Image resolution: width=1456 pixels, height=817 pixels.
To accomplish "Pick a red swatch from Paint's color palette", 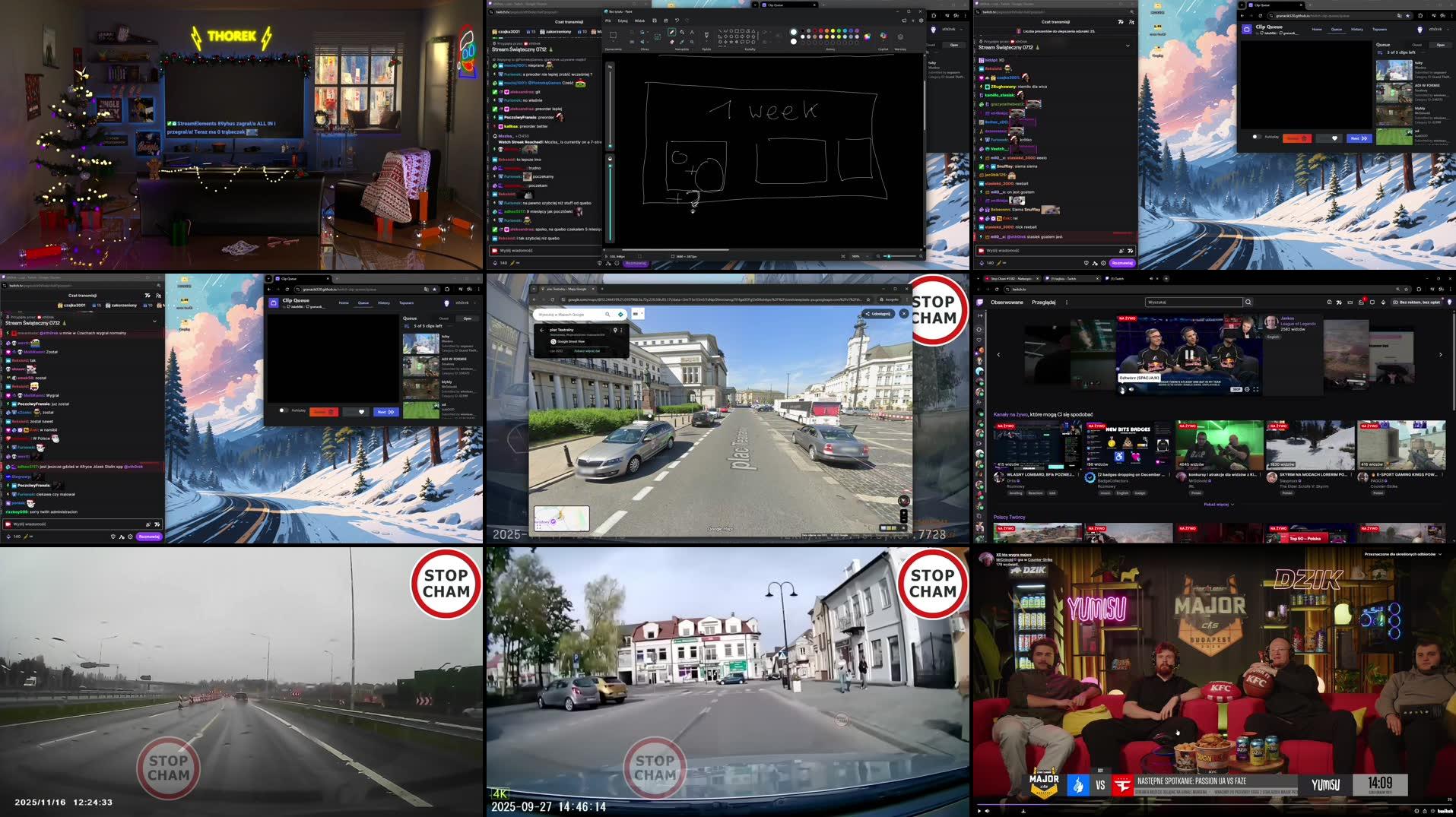I will [815, 30].
